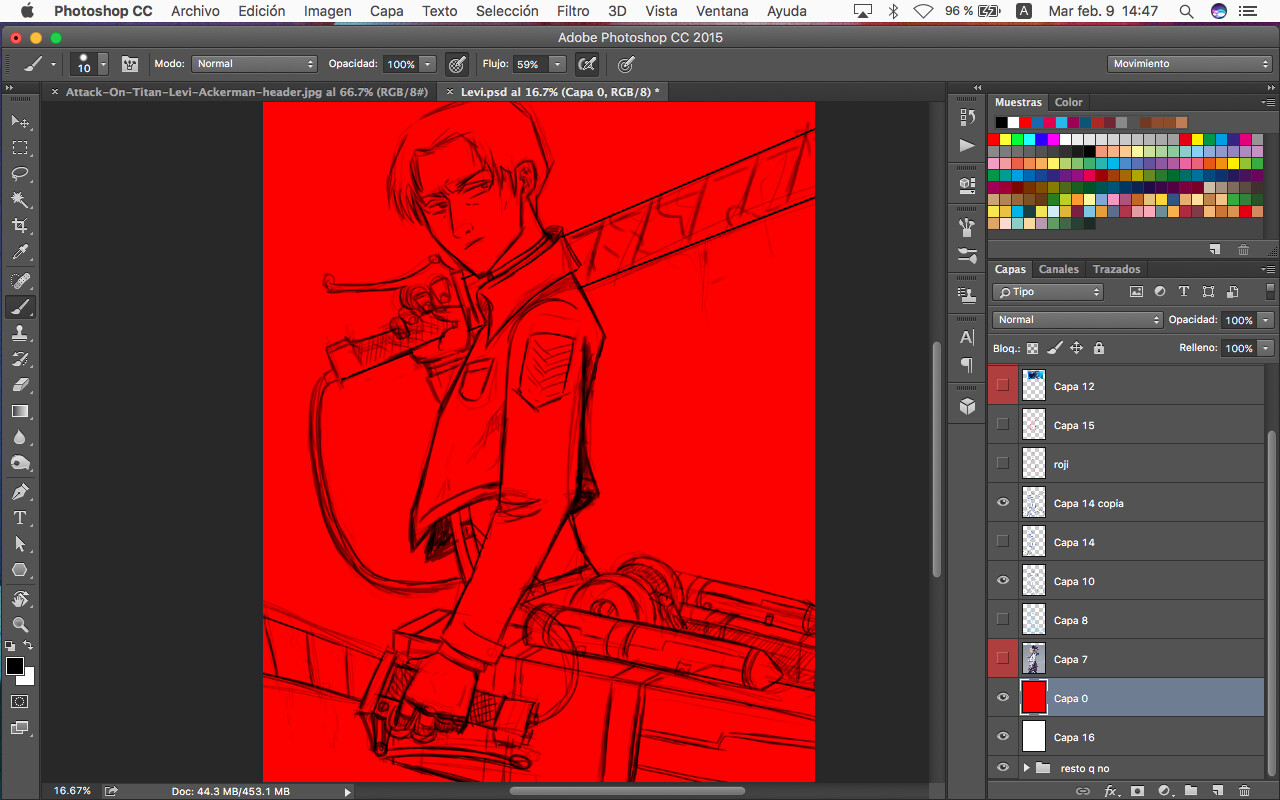The width and height of the screenshot is (1280, 800).
Task: Select the Magic Wand tool
Action: point(20,200)
